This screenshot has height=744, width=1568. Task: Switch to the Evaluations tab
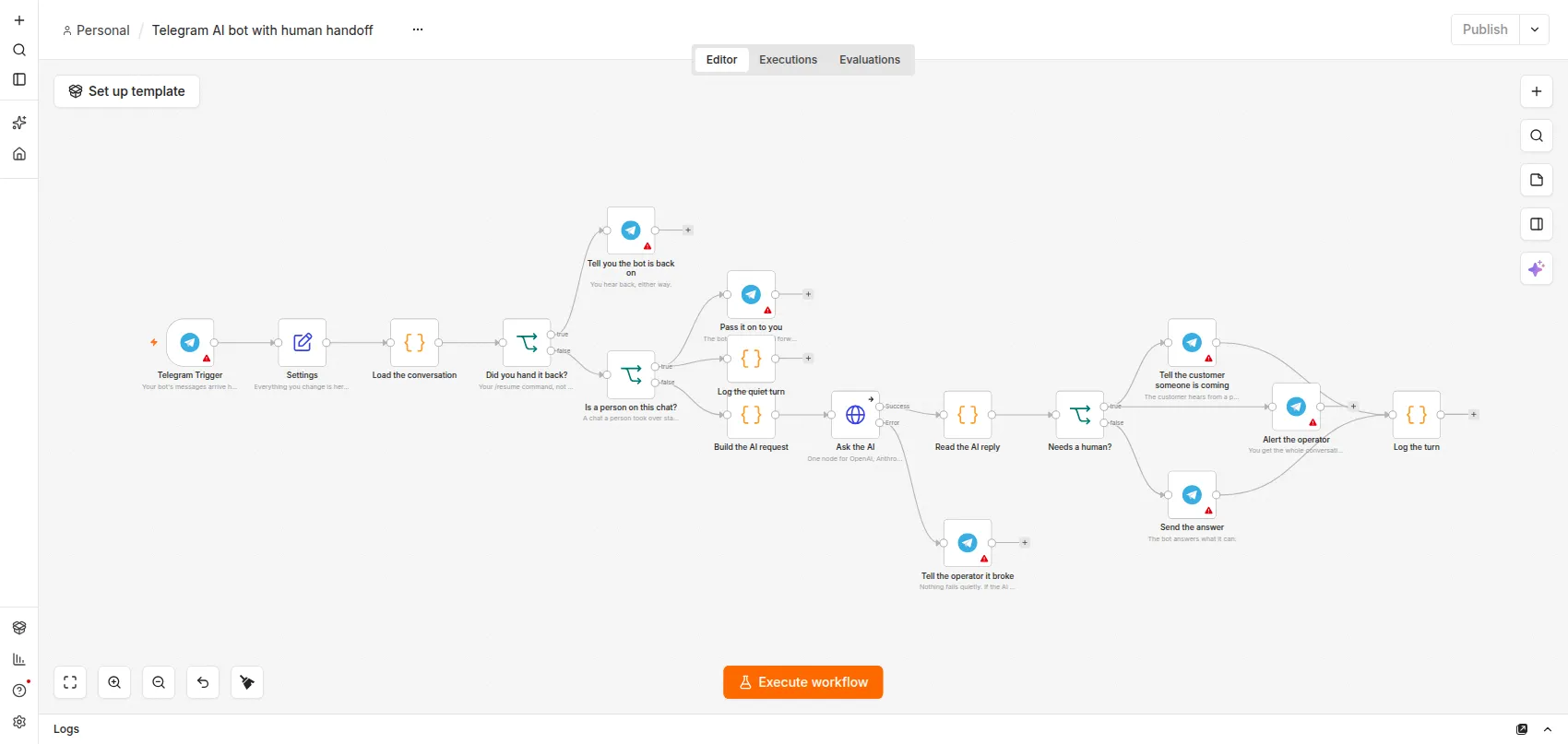[x=870, y=60]
